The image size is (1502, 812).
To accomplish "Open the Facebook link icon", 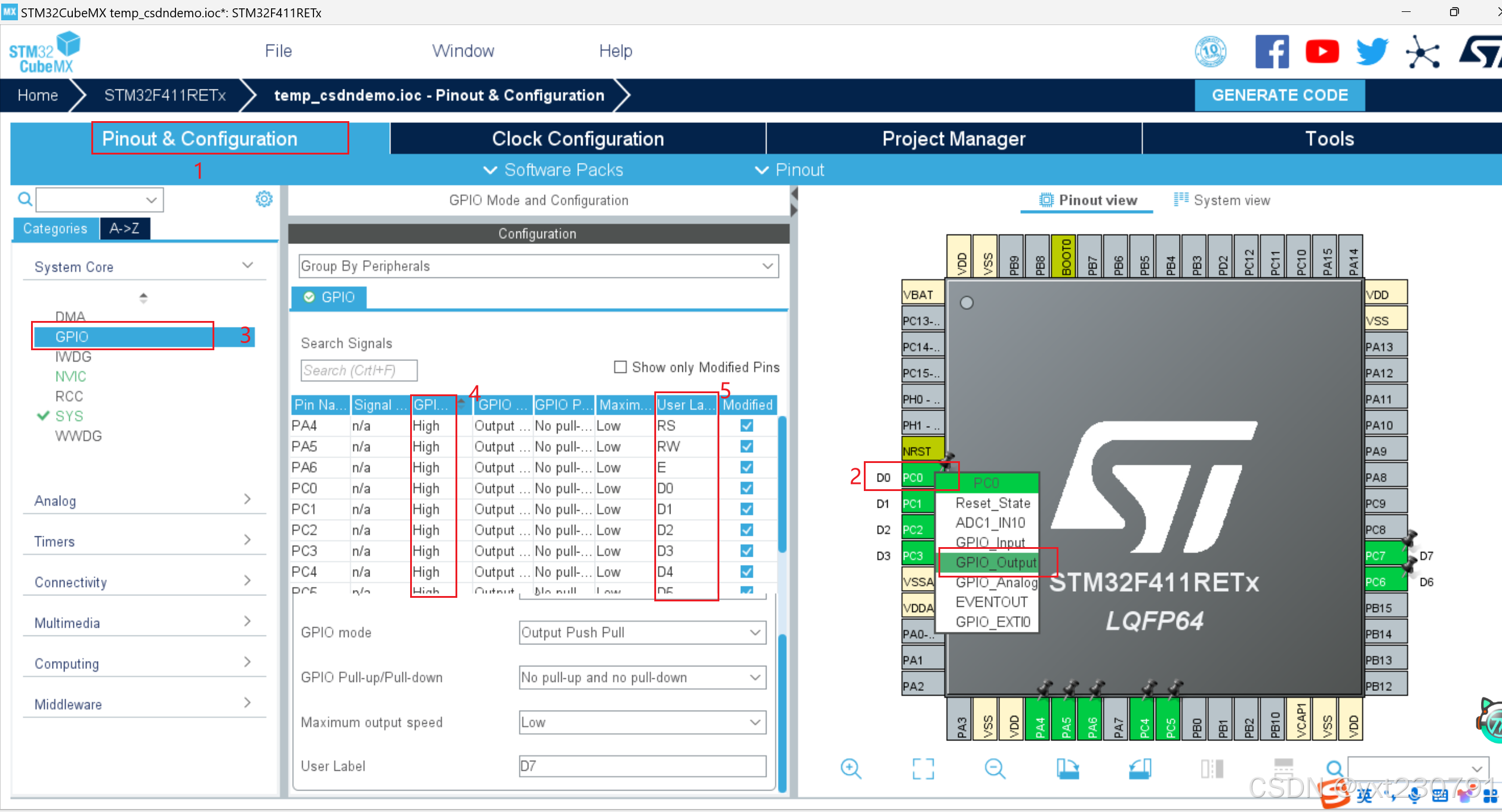I will [x=1272, y=51].
